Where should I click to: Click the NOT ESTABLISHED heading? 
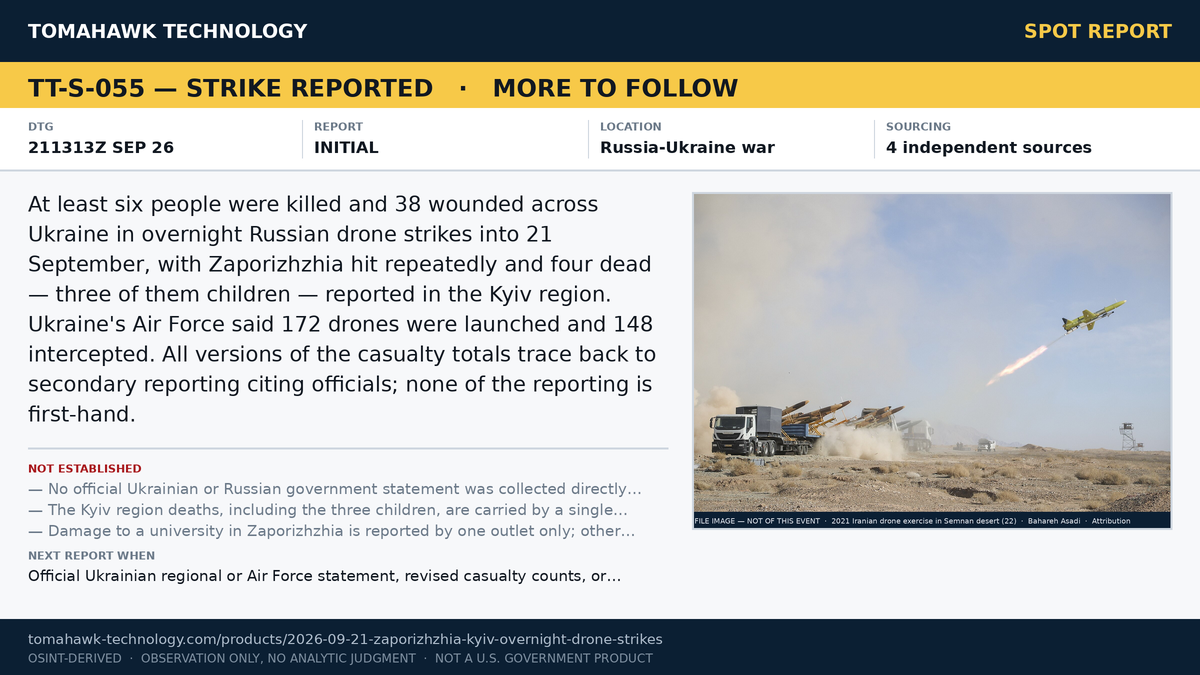tap(85, 469)
